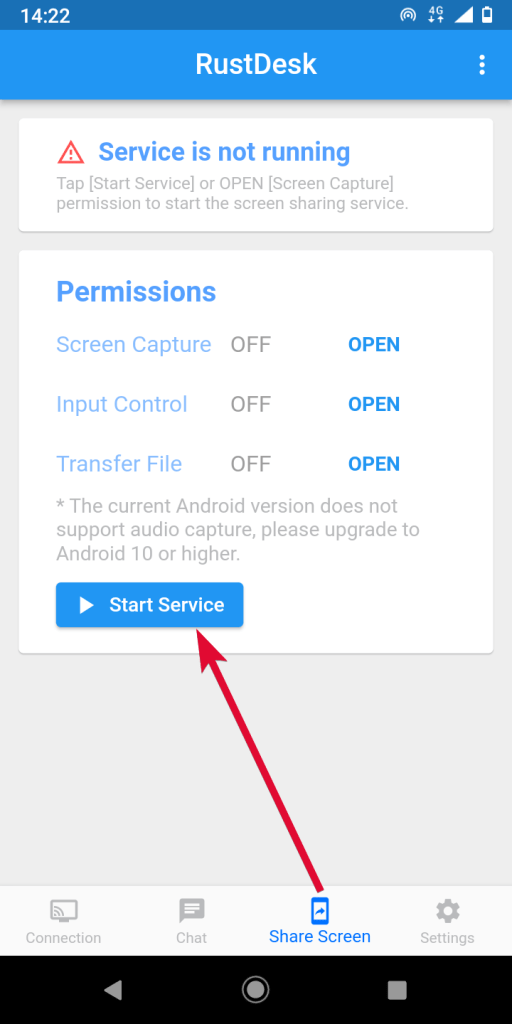Open the Screen Capture permission
512x1024 pixels.
tap(374, 344)
